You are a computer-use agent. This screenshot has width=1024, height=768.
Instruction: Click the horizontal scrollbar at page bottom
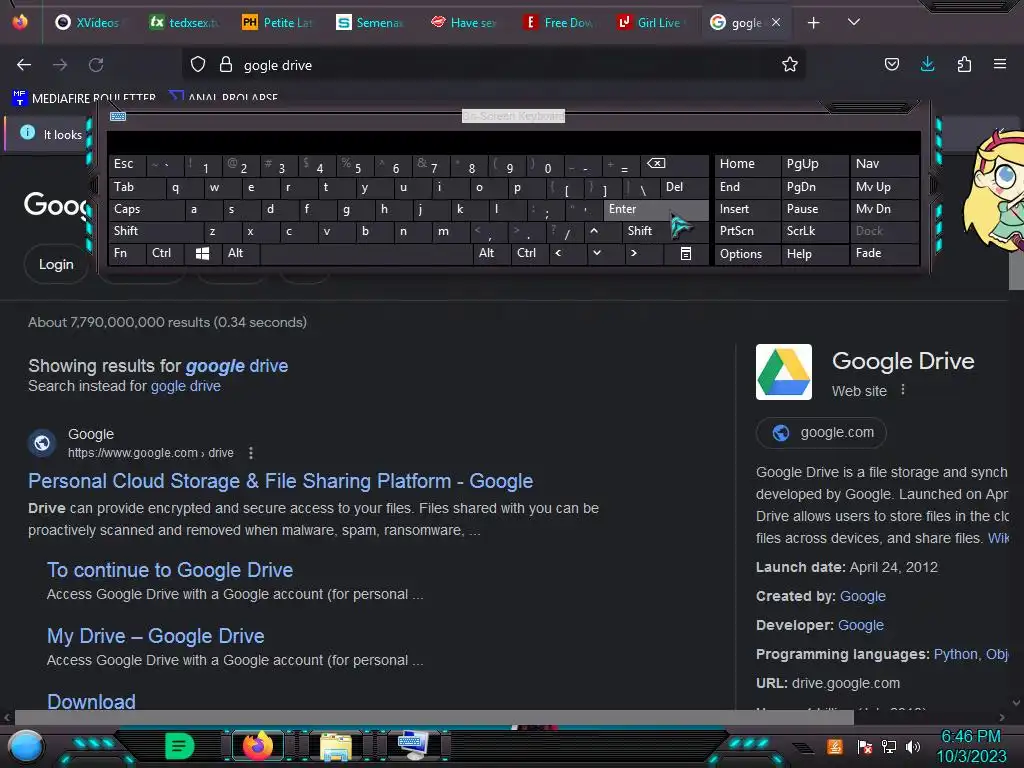(x=434, y=718)
